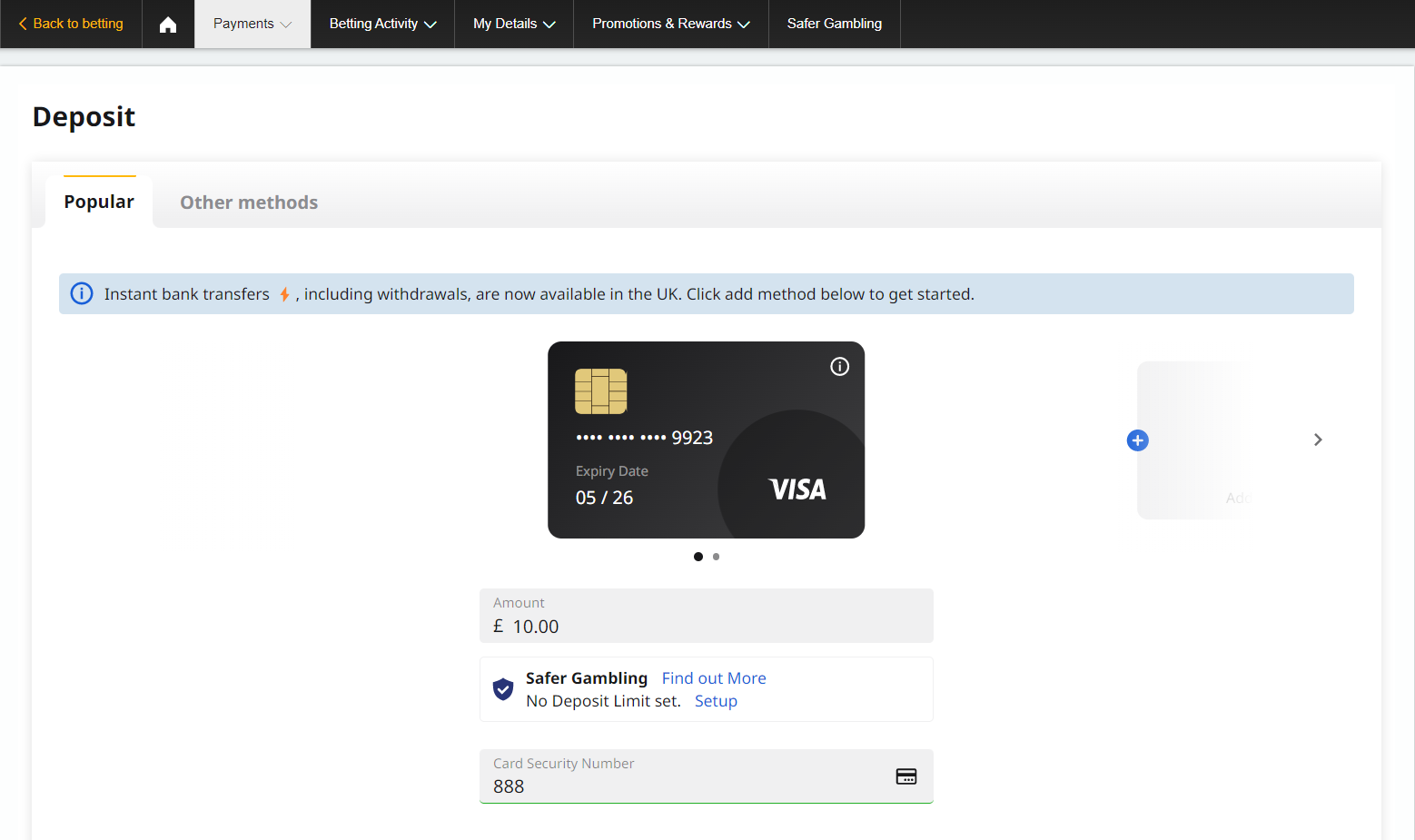
Task: Select the Popular tab
Action: point(99,202)
